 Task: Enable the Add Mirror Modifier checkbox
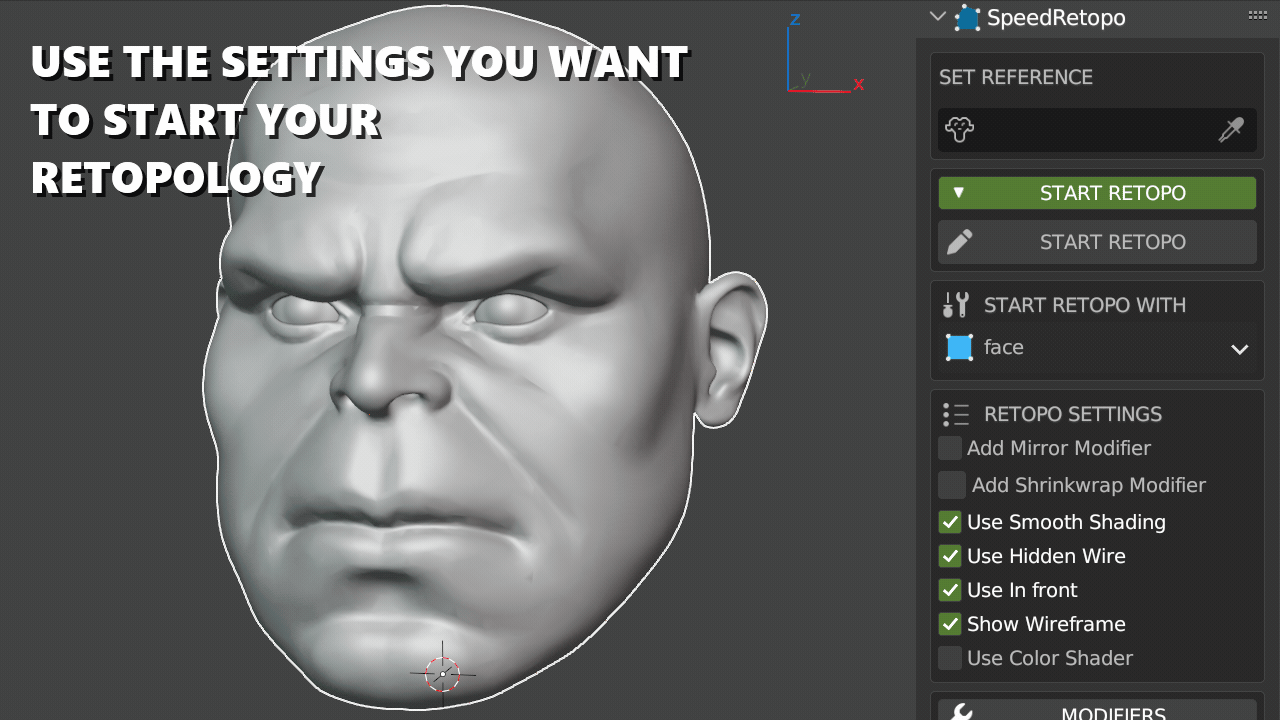pos(949,448)
